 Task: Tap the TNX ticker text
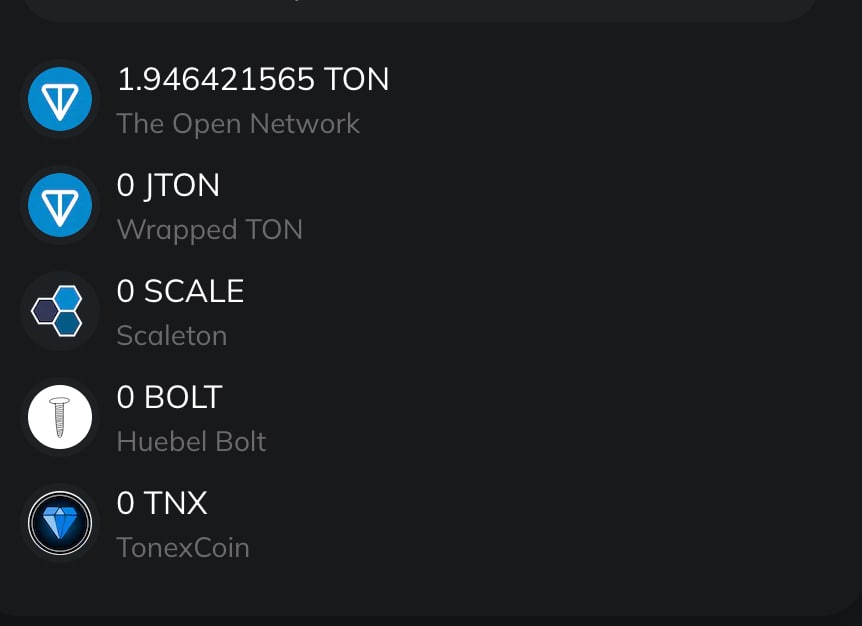coord(176,503)
